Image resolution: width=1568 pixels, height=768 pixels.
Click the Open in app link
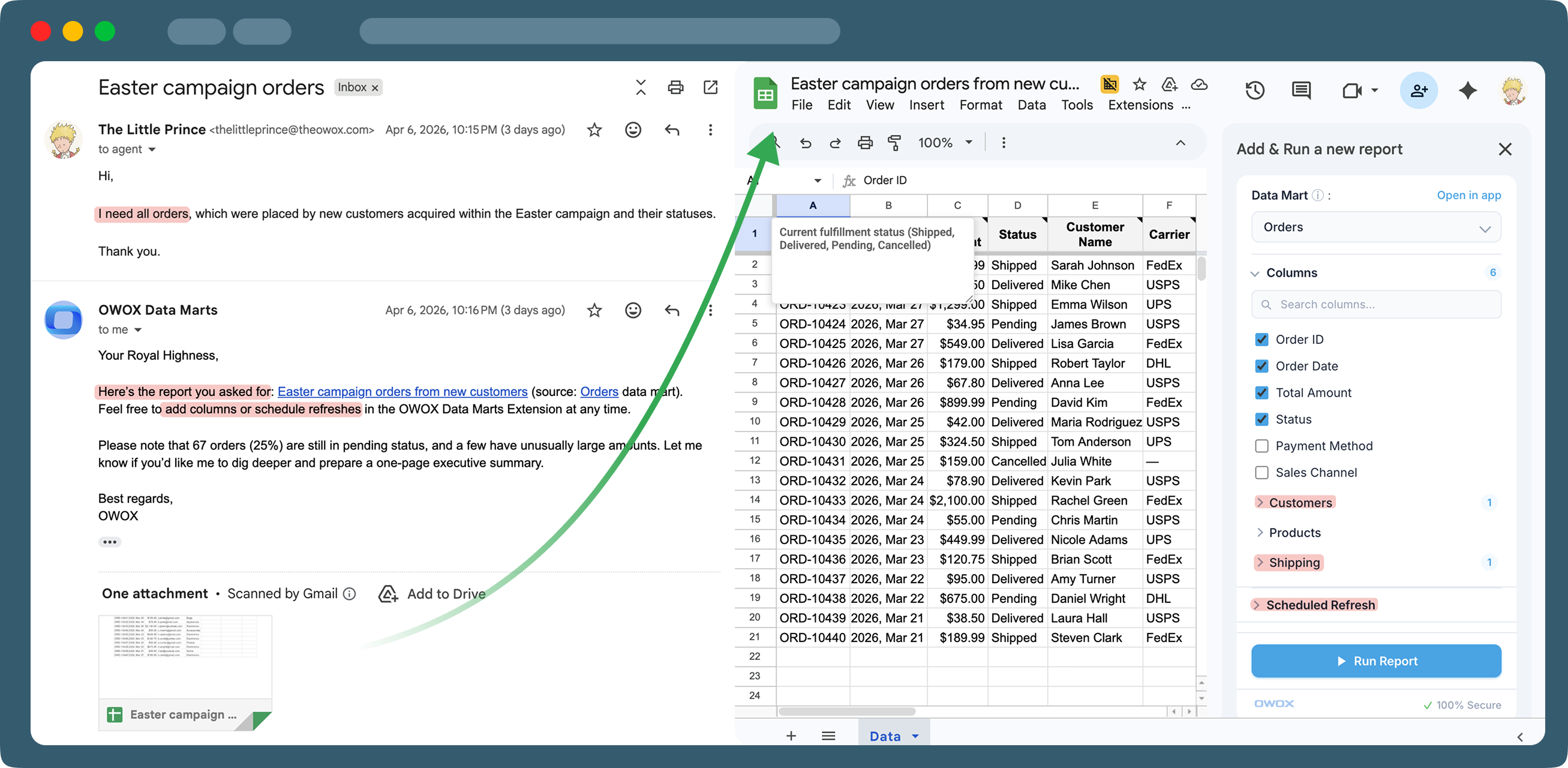pos(1468,196)
